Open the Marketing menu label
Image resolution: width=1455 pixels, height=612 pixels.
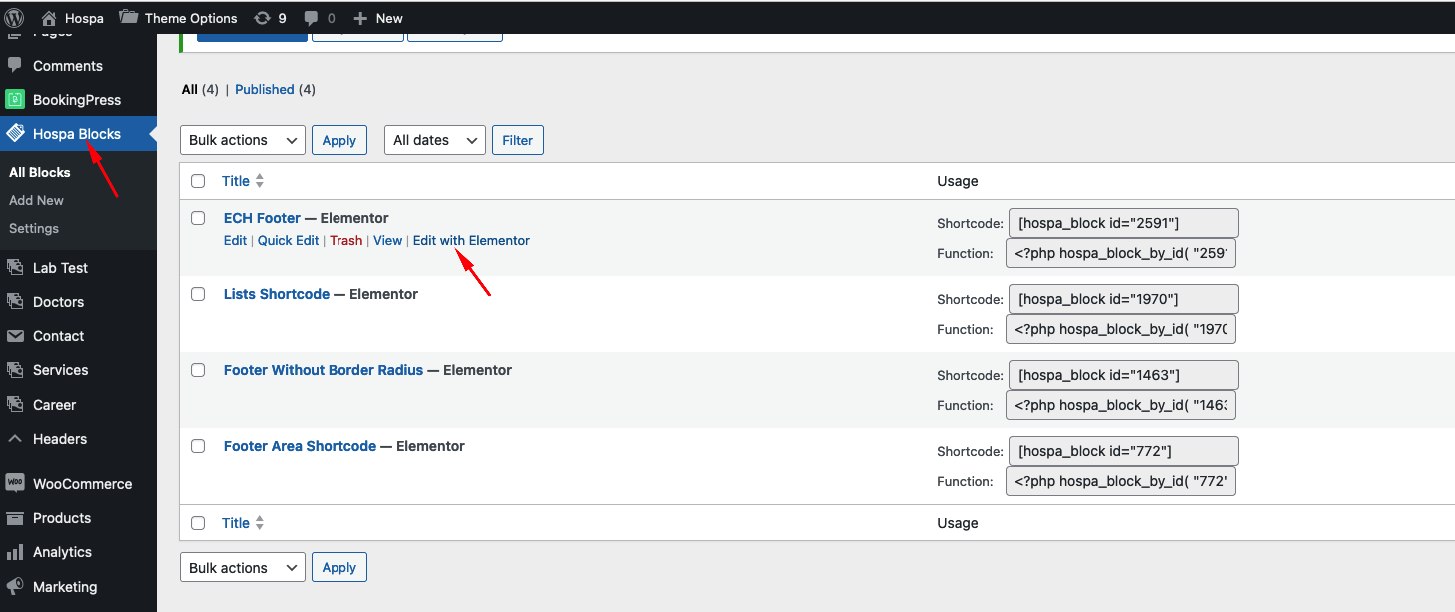click(65, 587)
